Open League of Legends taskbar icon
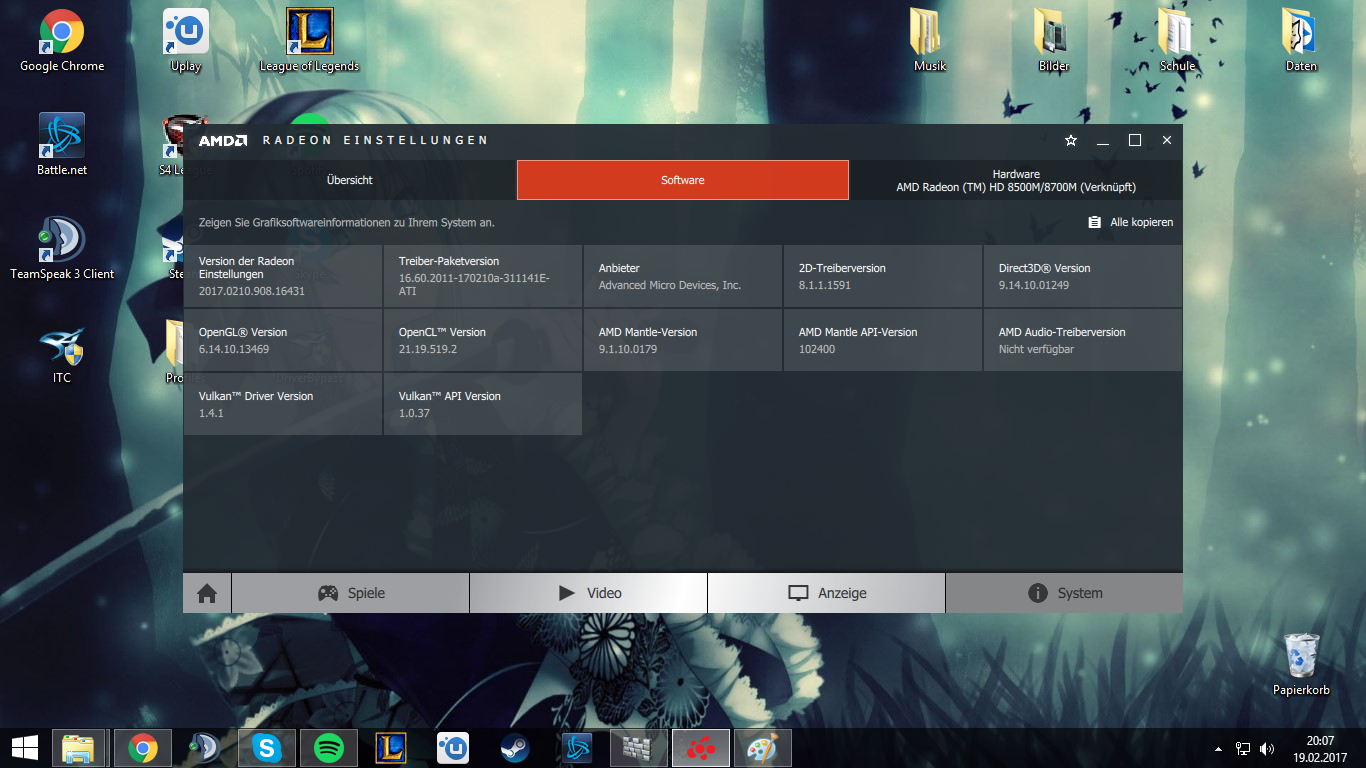Screen dimensions: 1366x768 click(391, 748)
